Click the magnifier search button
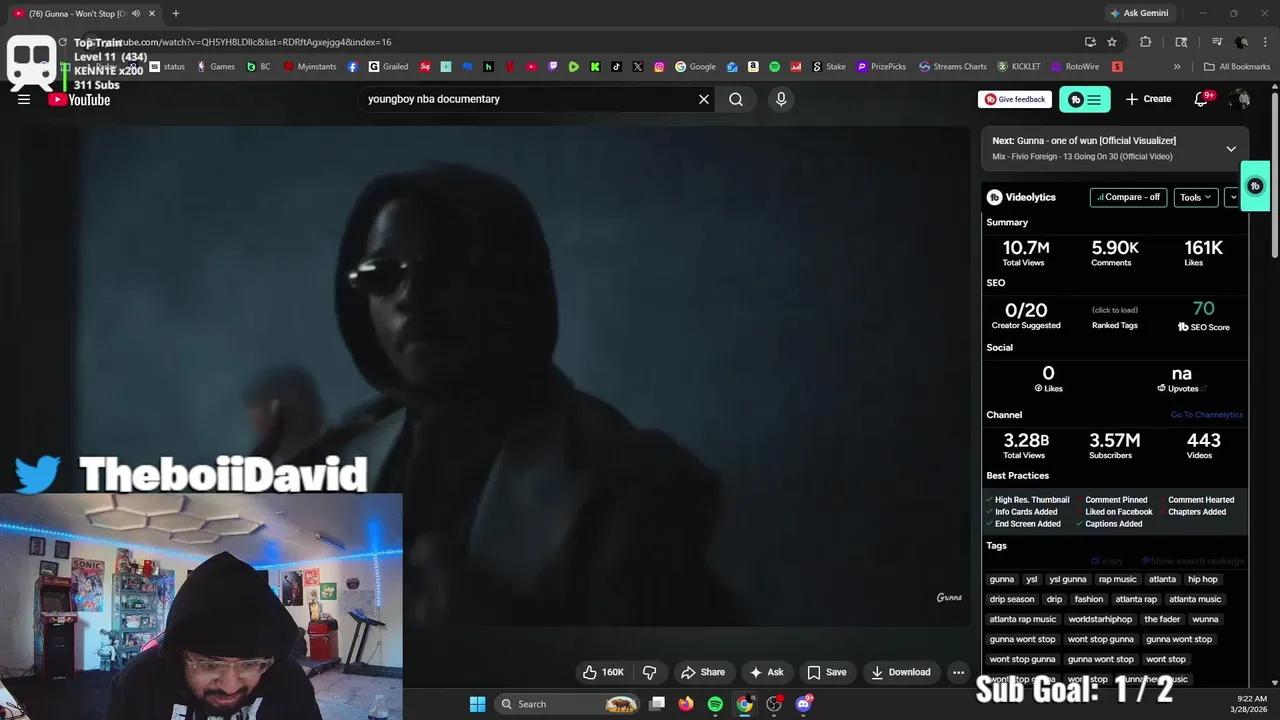The height and width of the screenshot is (720, 1280). coord(736,99)
